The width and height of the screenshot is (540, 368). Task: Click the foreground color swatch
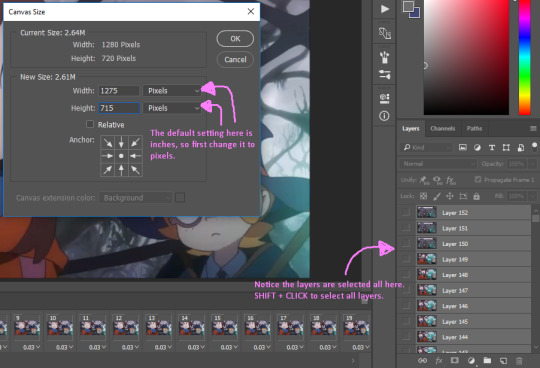[408, 6]
